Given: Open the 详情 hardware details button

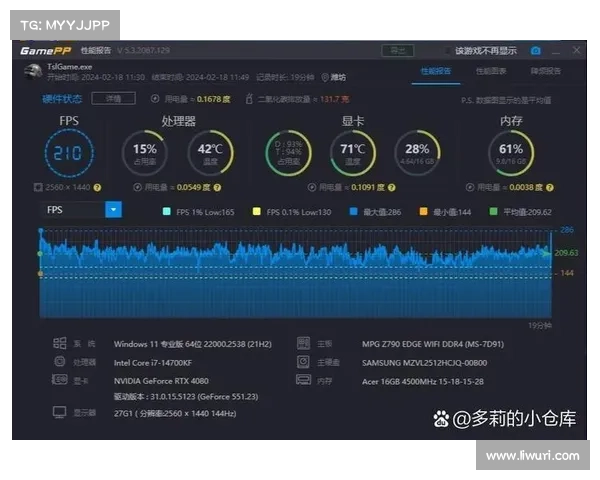Looking at the screenshot, I should 113,98.
